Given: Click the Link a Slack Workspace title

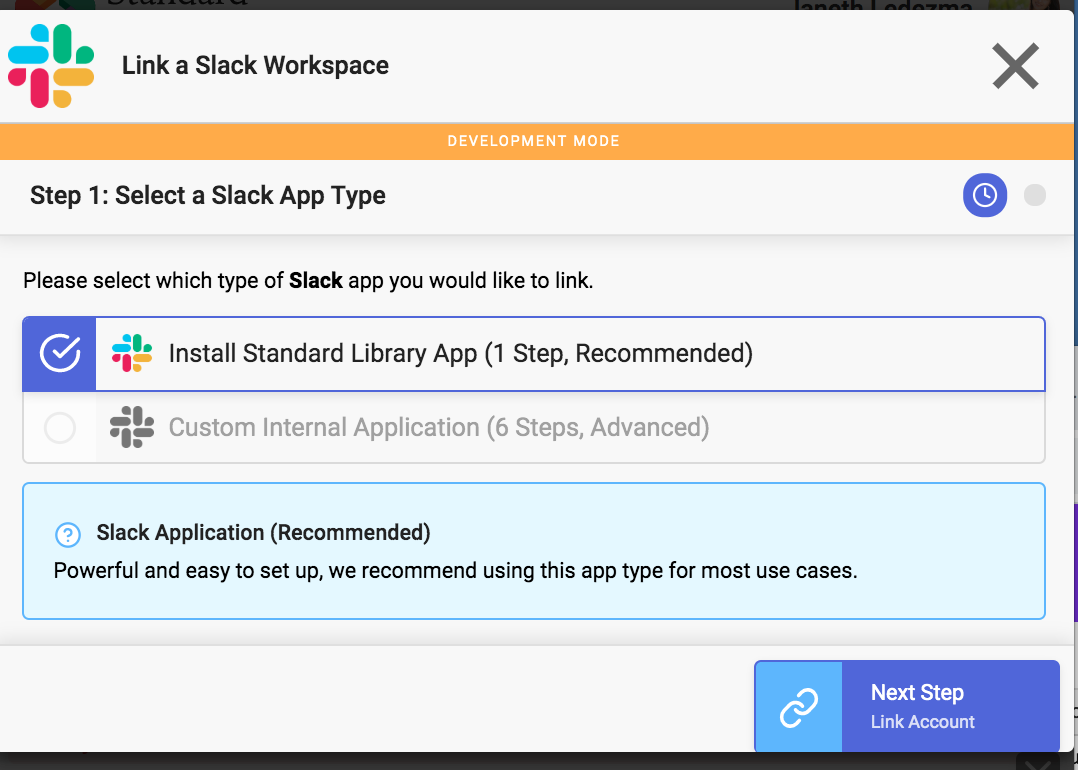Looking at the screenshot, I should [x=255, y=66].
